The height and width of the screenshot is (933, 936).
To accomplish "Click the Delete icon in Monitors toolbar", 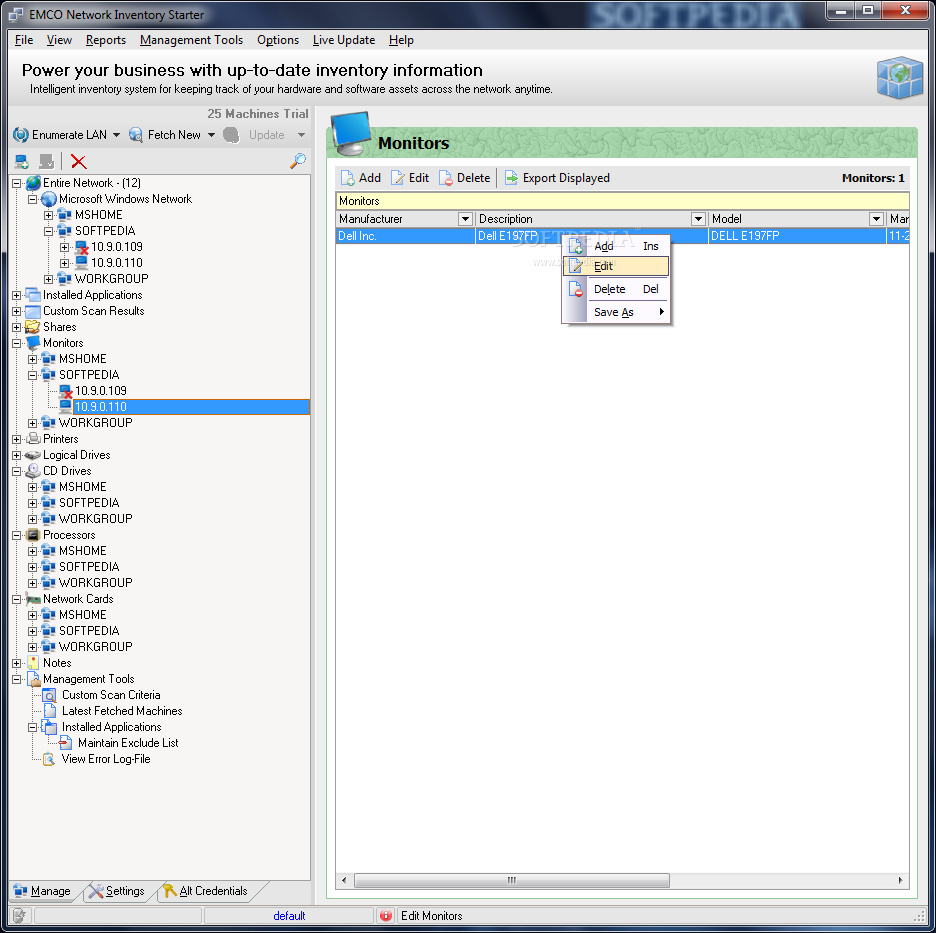I will click(x=445, y=178).
